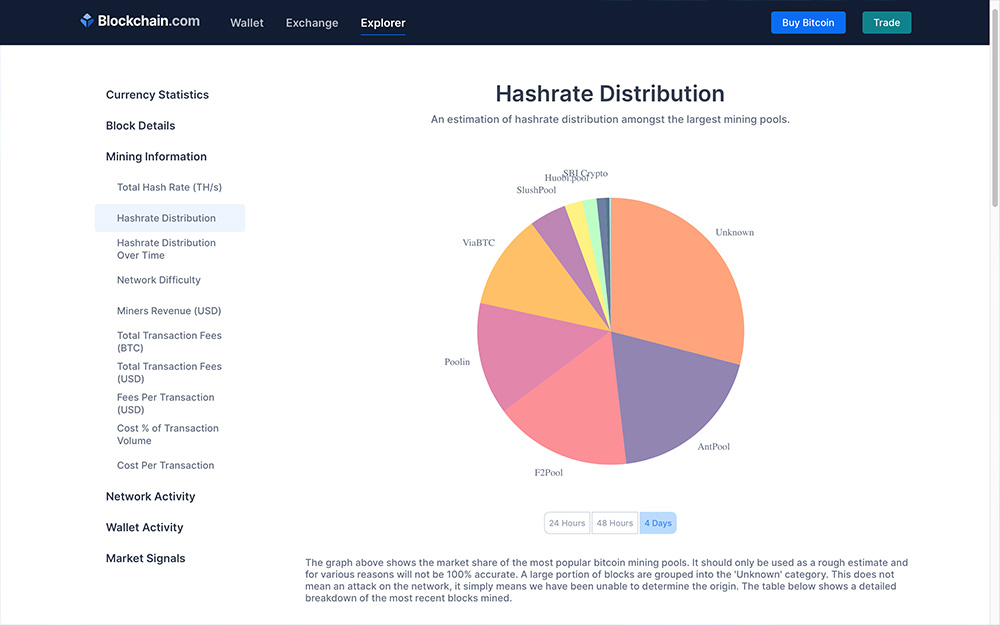Viewport: 1000px width, 625px height.
Task: Open Cost % of Transaction Volume
Action: (168, 434)
